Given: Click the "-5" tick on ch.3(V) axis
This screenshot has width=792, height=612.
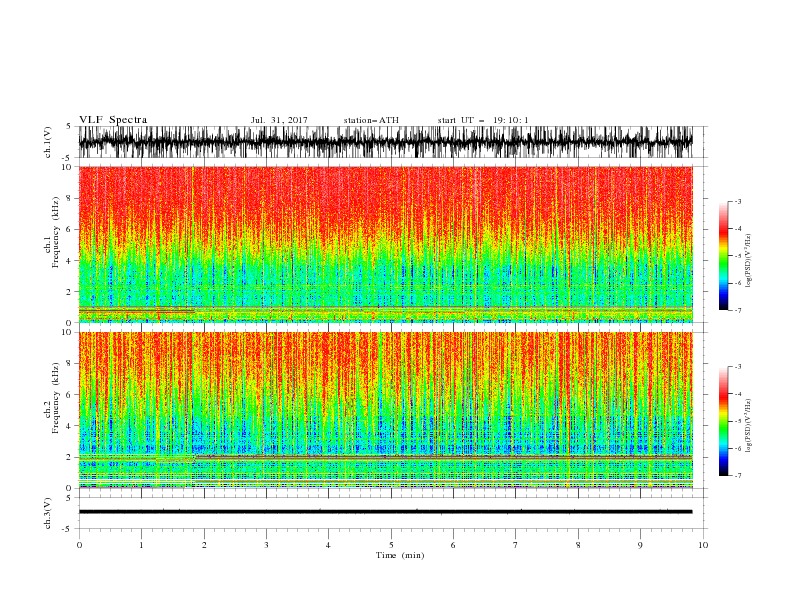Looking at the screenshot, I should click(67, 529).
